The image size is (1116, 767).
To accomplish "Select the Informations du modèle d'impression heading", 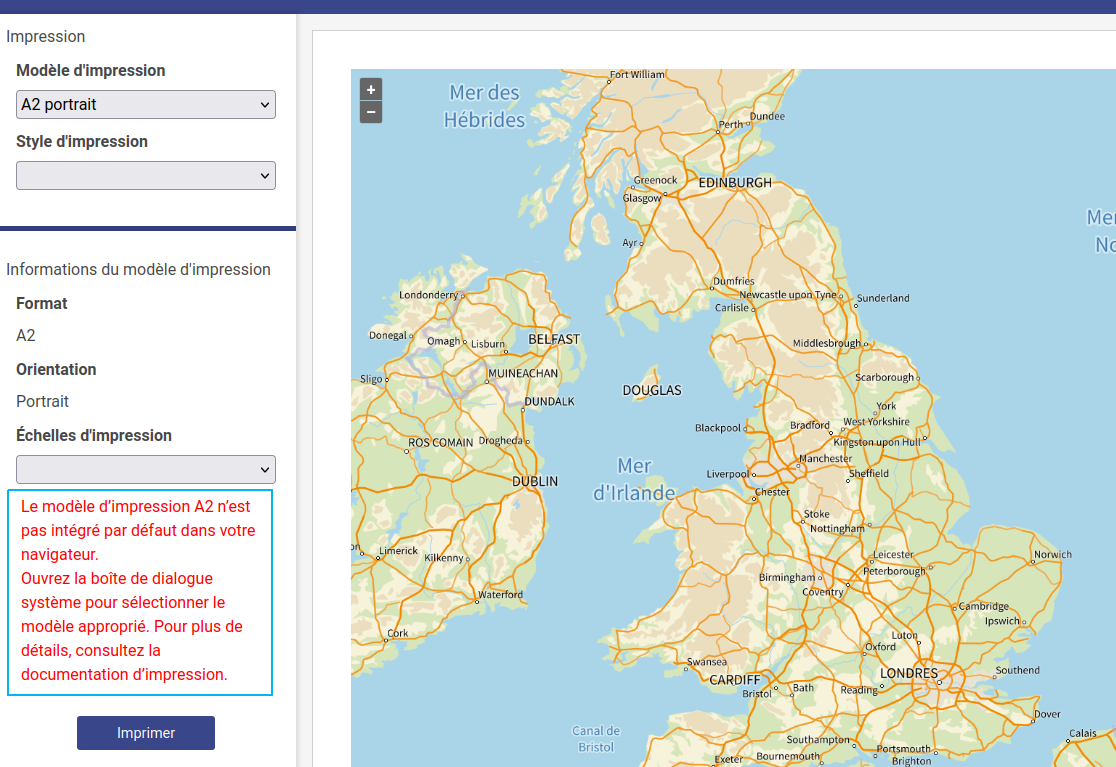I will [x=138, y=269].
